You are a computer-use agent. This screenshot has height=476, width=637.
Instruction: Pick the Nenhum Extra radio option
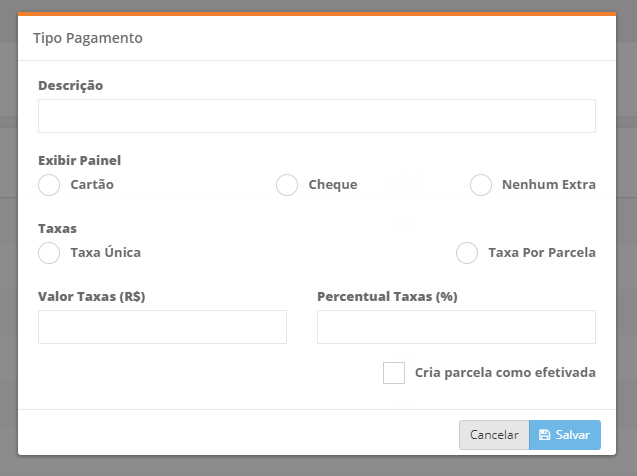coord(481,185)
